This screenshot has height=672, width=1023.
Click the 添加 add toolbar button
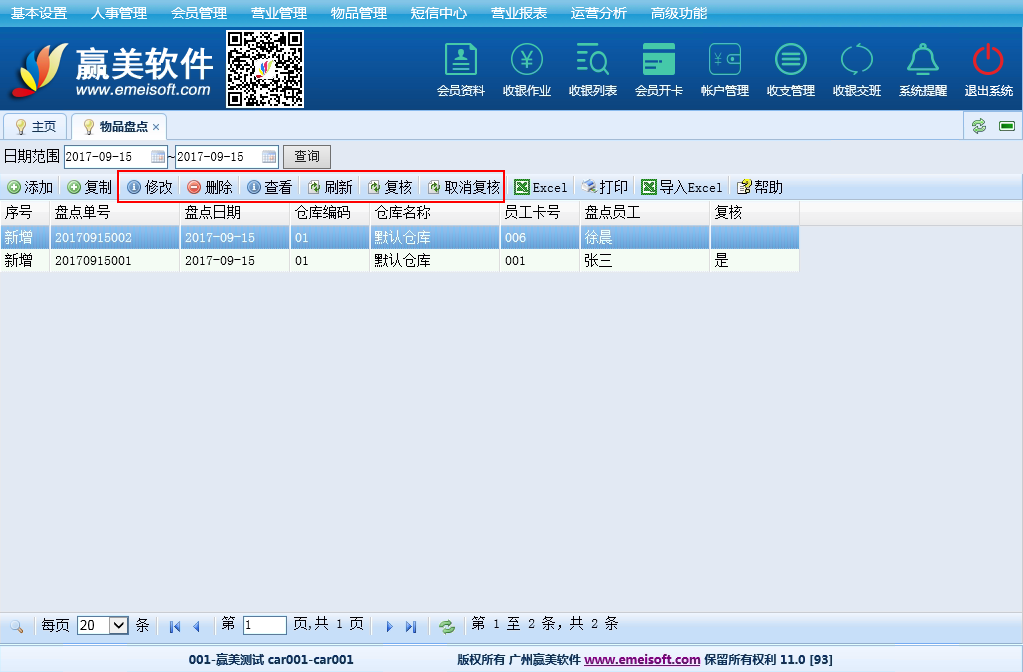(x=30, y=188)
